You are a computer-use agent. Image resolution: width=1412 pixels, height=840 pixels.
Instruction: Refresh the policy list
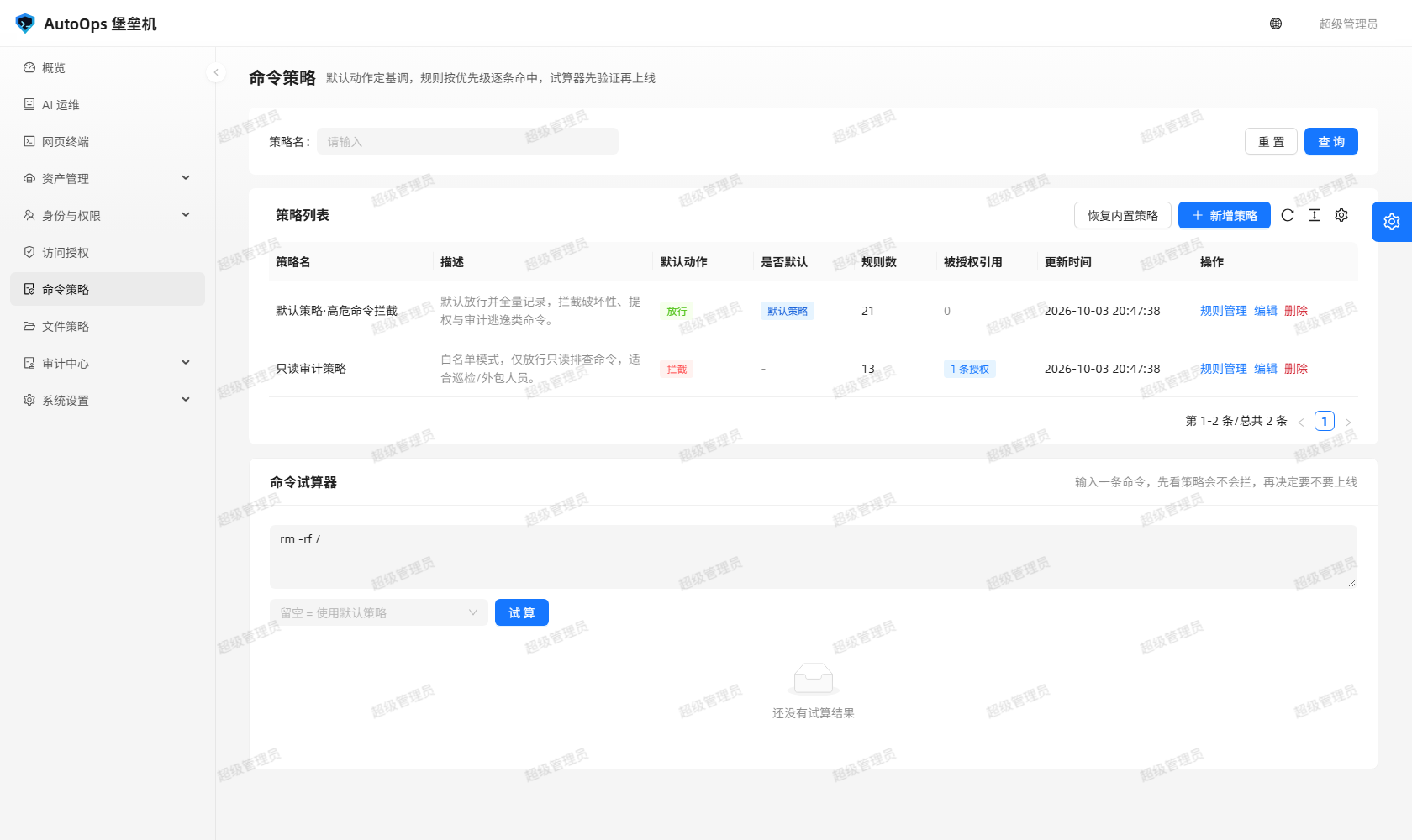tap(1288, 215)
